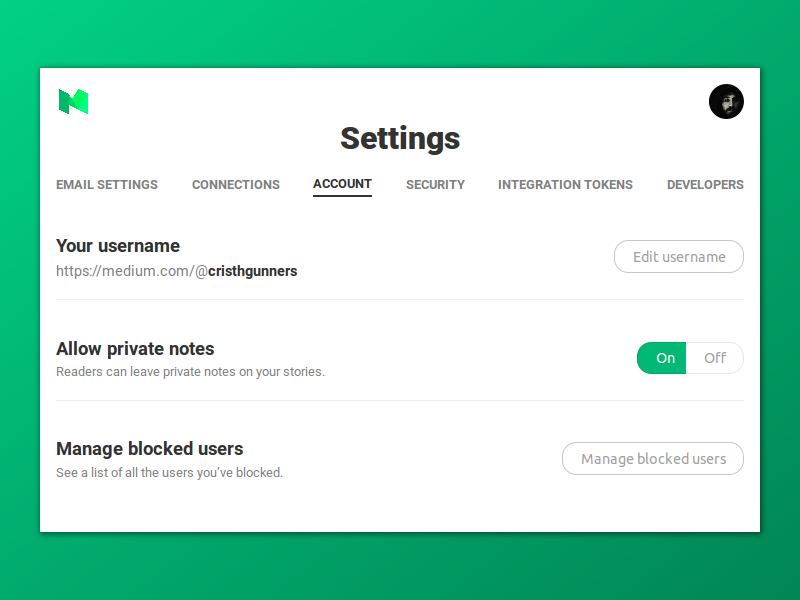Click the Manage blocked users heading
Image resolution: width=800 pixels, height=600 pixels.
(150, 449)
